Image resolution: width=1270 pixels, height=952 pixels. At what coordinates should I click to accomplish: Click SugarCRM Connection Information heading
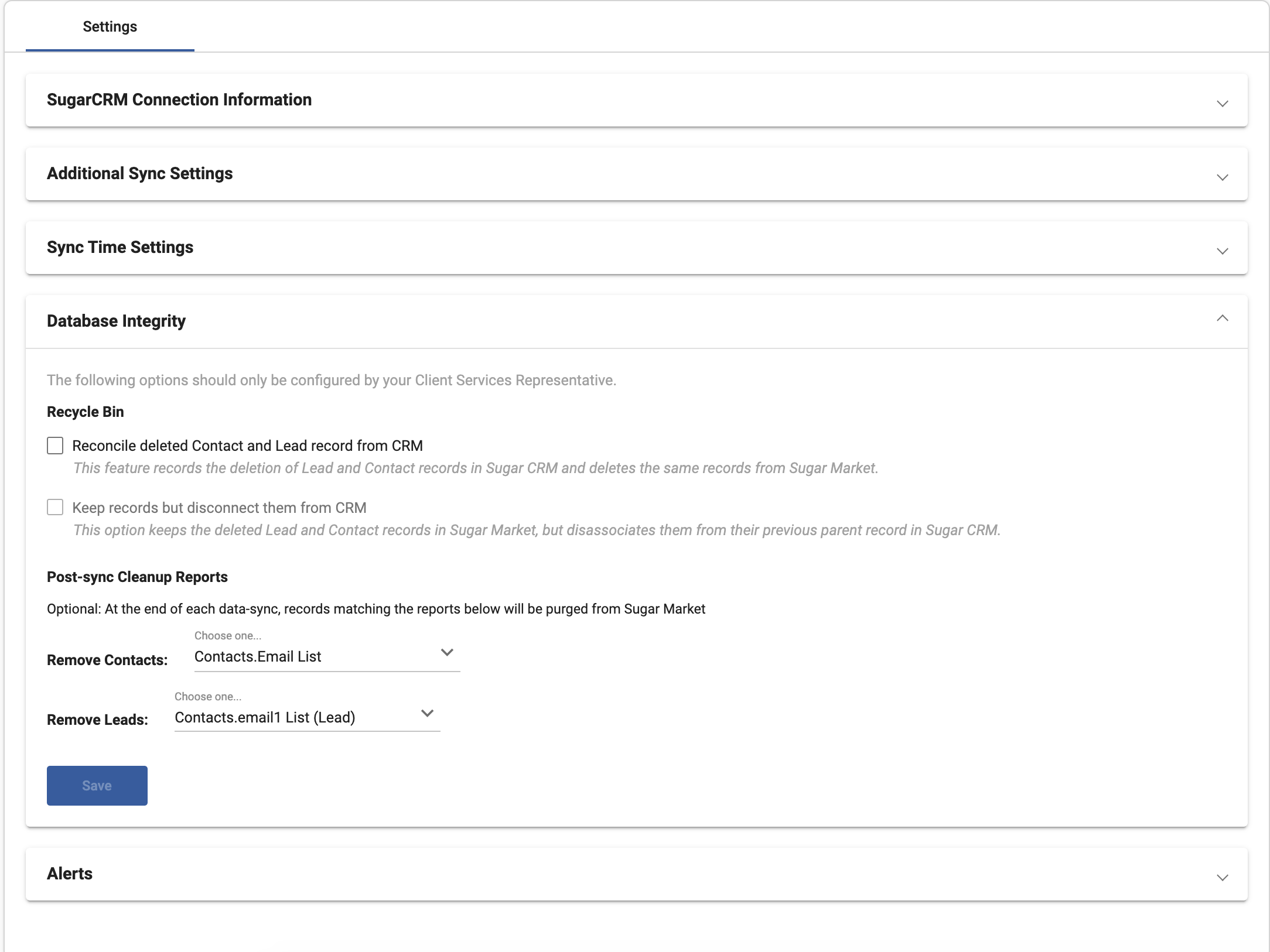(179, 100)
